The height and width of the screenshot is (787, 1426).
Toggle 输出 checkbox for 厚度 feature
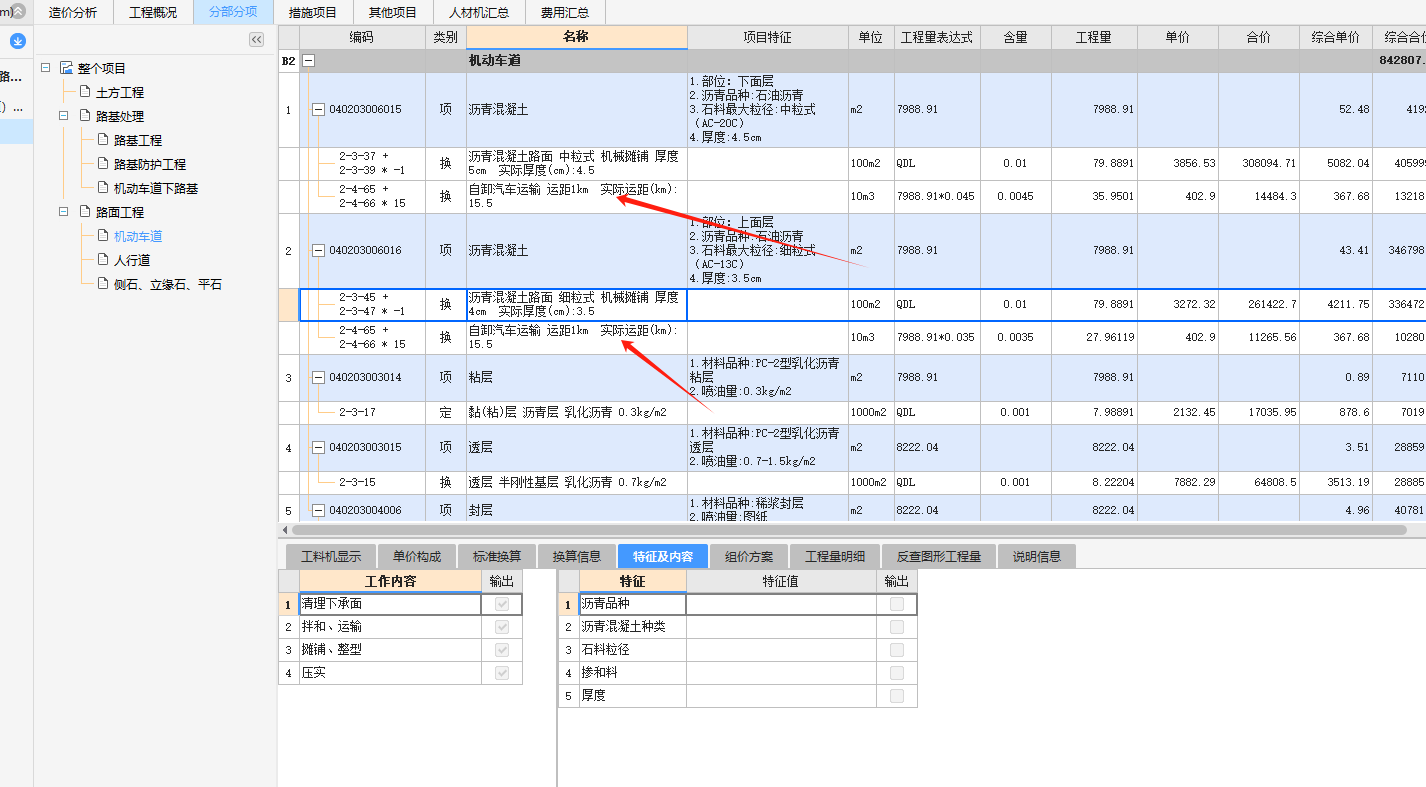897,696
